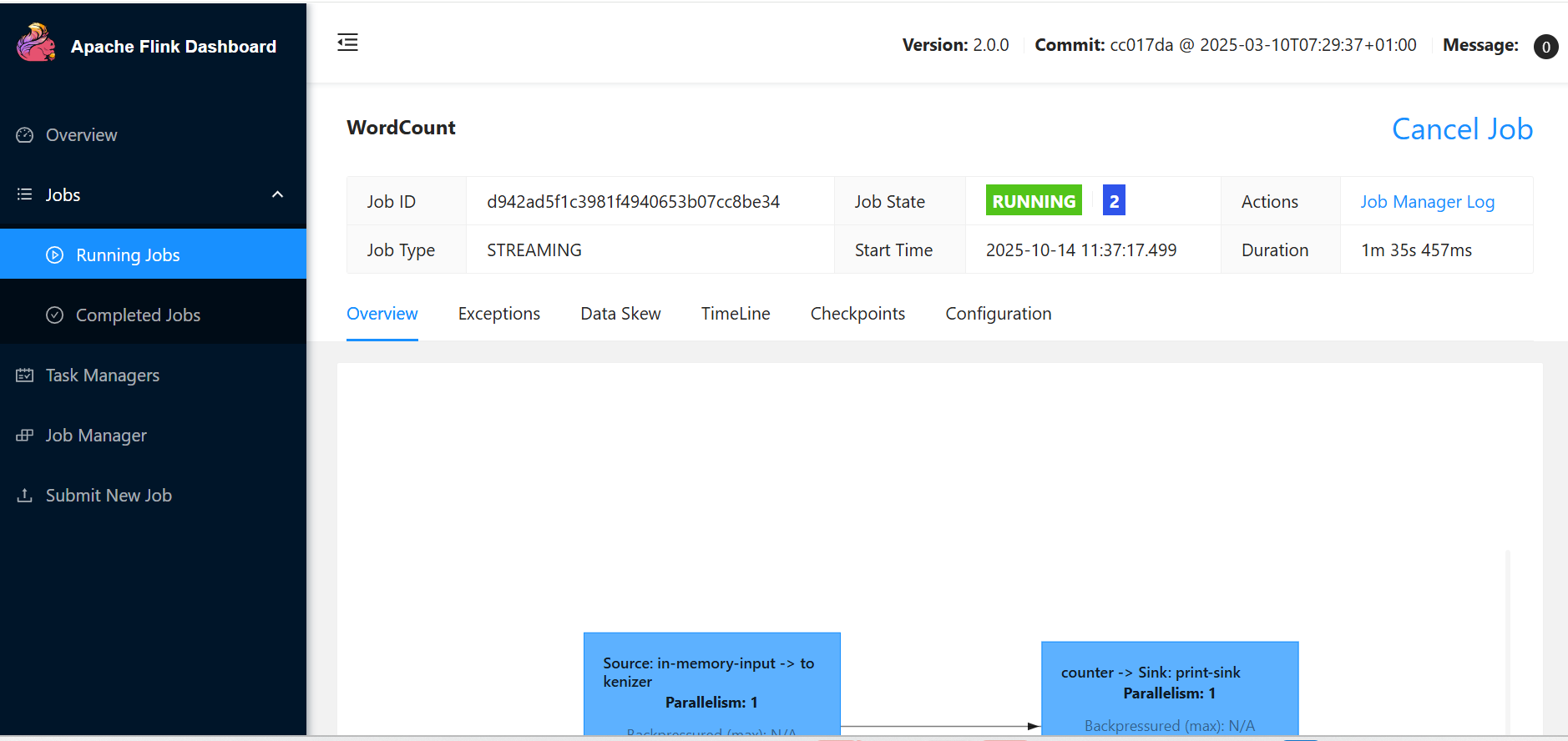
Task: Click the Start Time label cell
Action: pyautogui.click(x=900, y=250)
